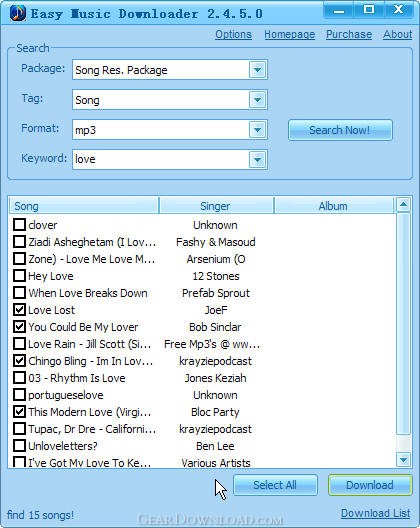Tick the portugueselove checkbox

click(19, 395)
